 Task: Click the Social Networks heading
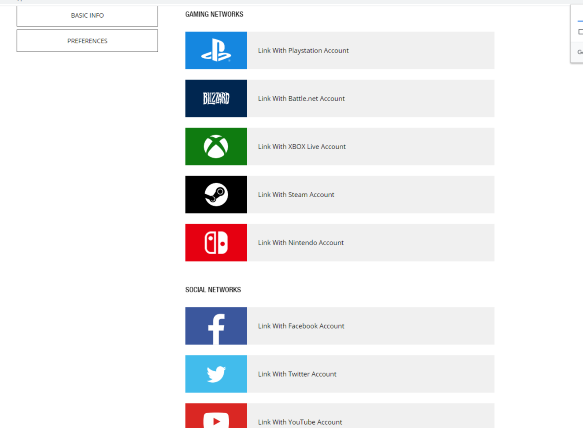(x=213, y=290)
